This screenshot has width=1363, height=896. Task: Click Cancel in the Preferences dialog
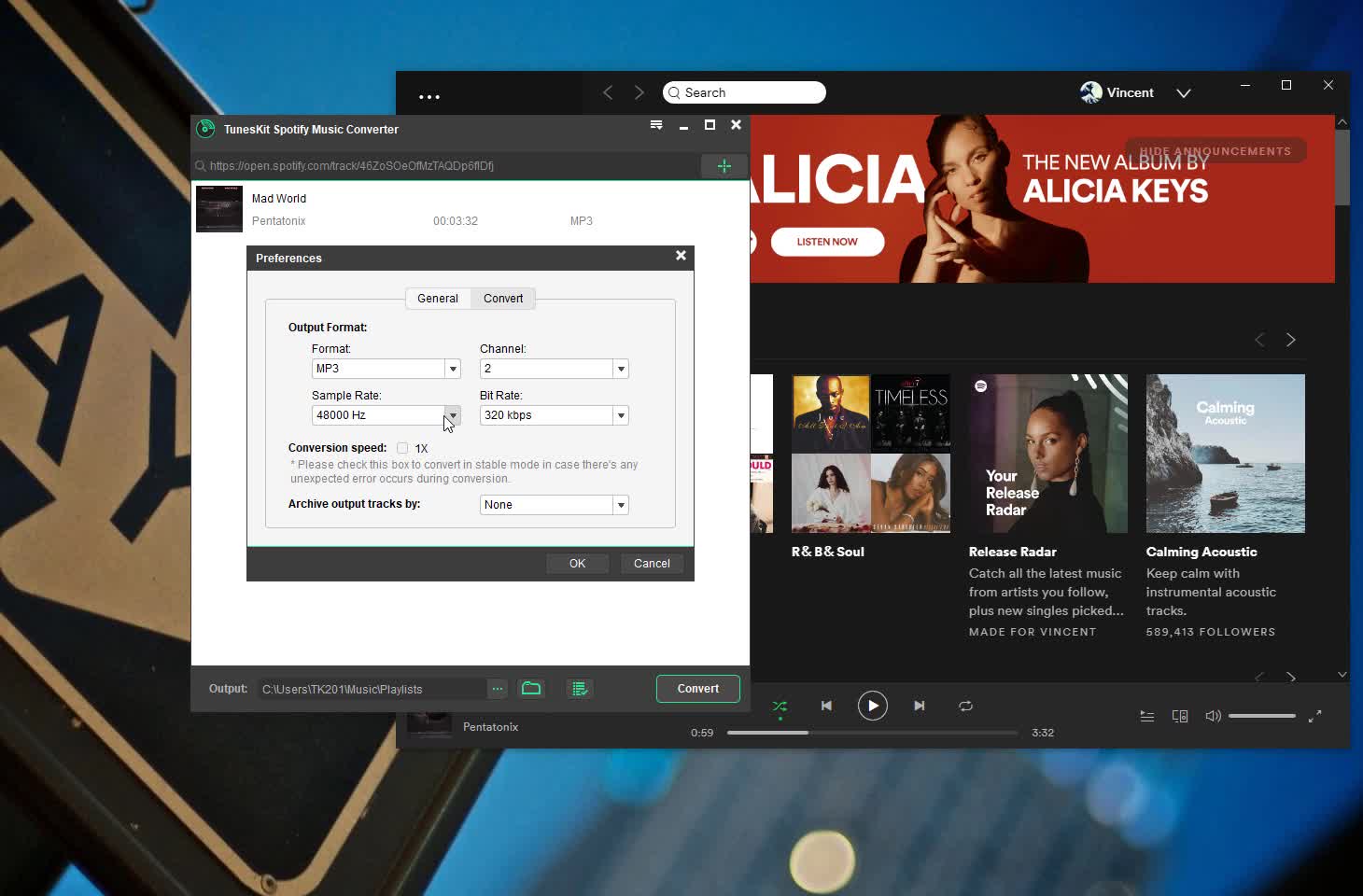(652, 564)
